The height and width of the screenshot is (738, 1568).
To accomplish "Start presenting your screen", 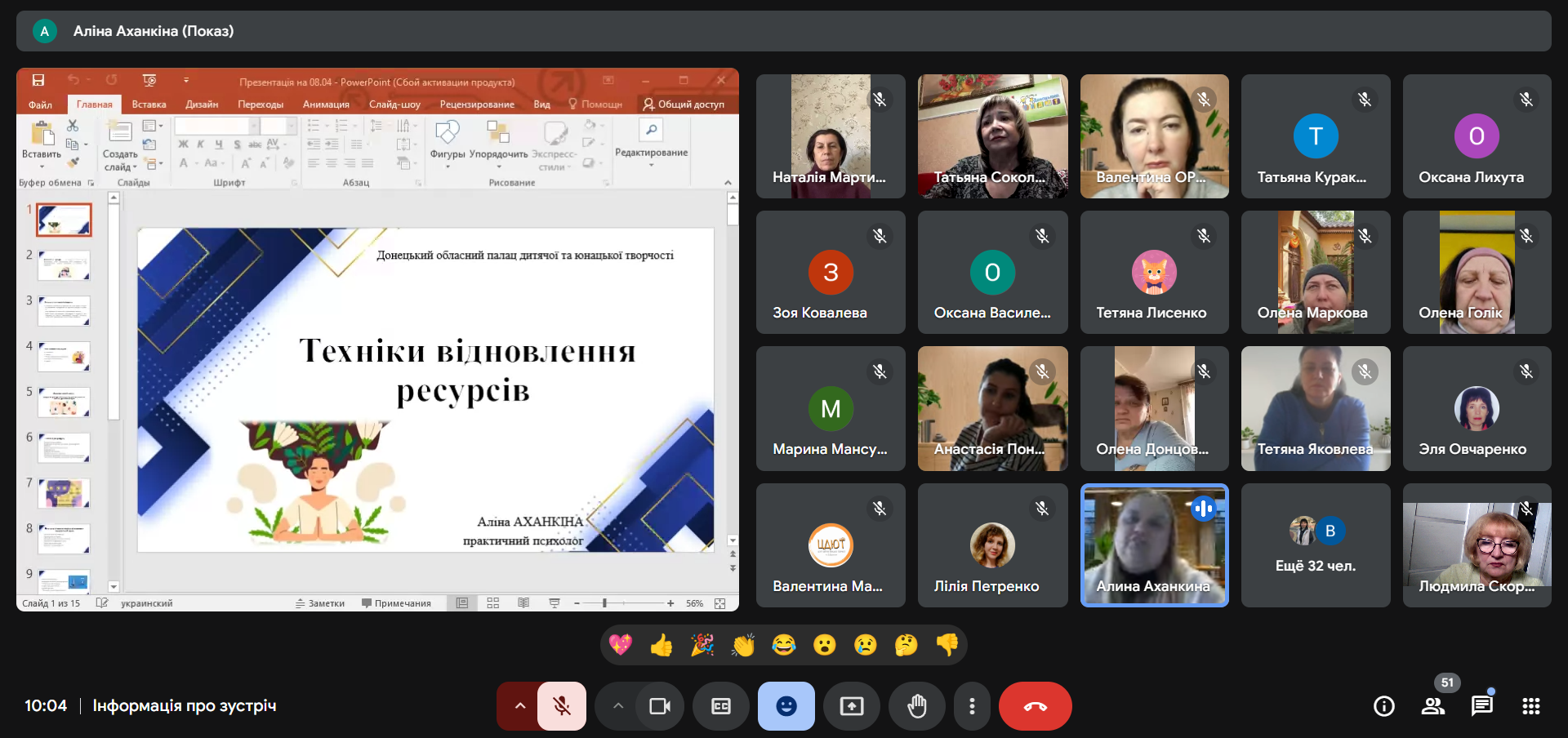I will tap(852, 706).
